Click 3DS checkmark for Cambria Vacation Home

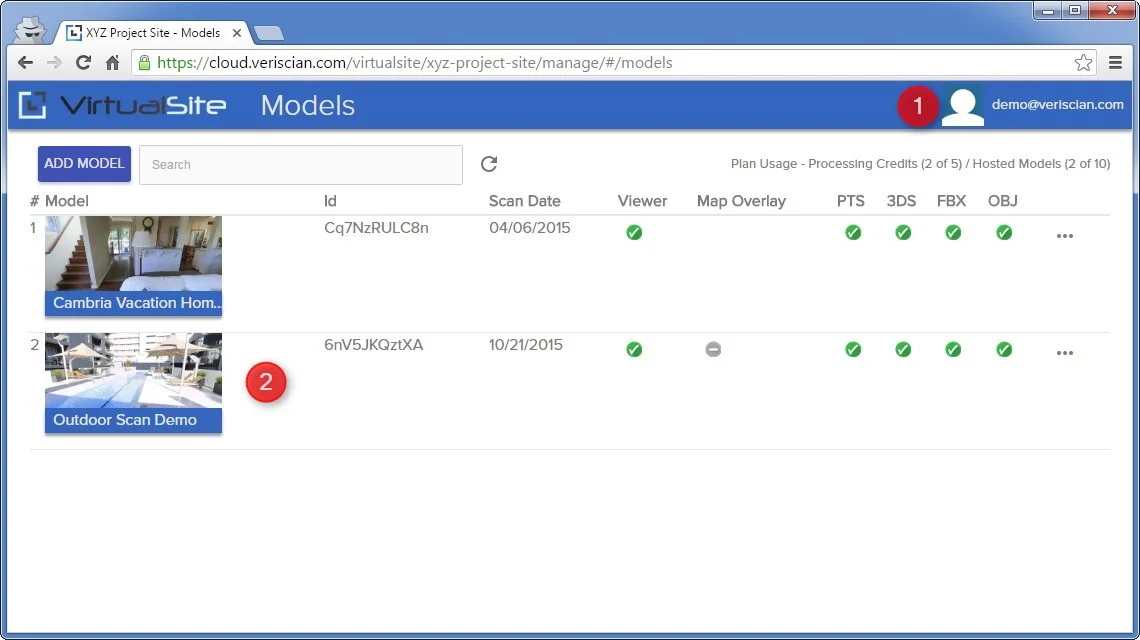pos(903,233)
